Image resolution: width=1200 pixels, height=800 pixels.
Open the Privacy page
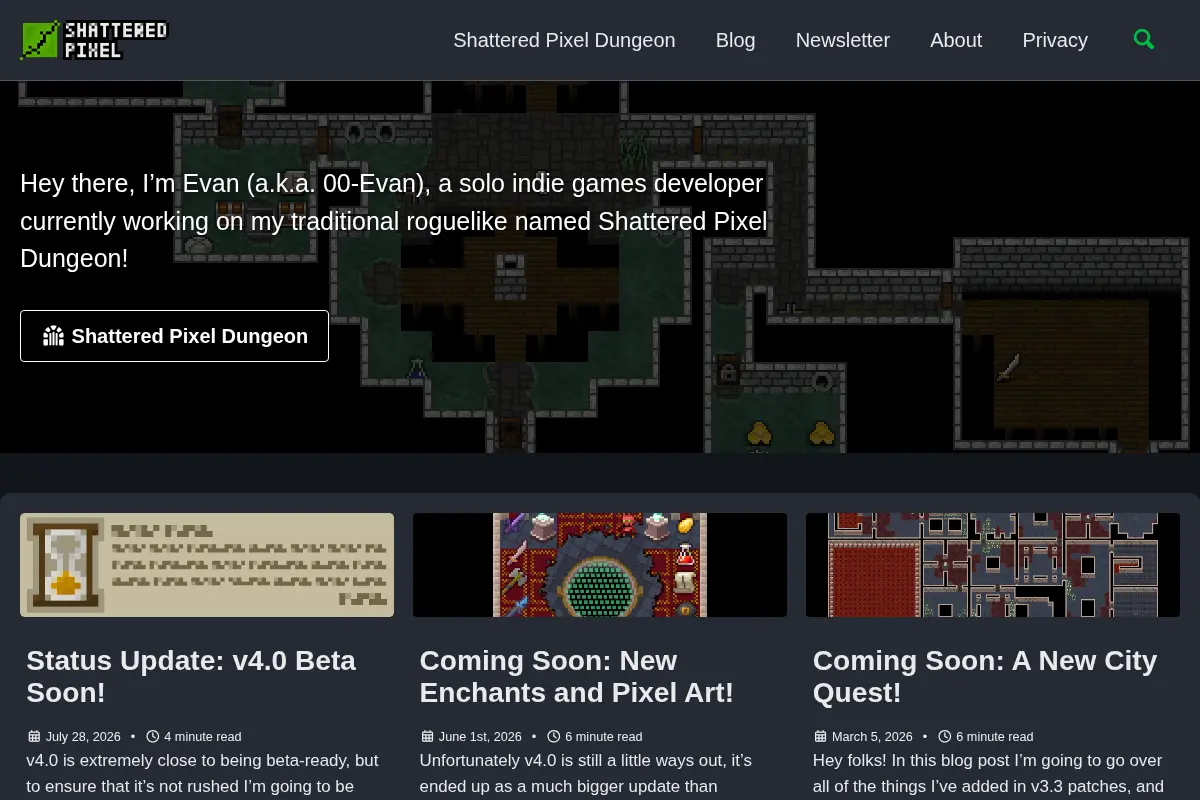click(x=1055, y=40)
